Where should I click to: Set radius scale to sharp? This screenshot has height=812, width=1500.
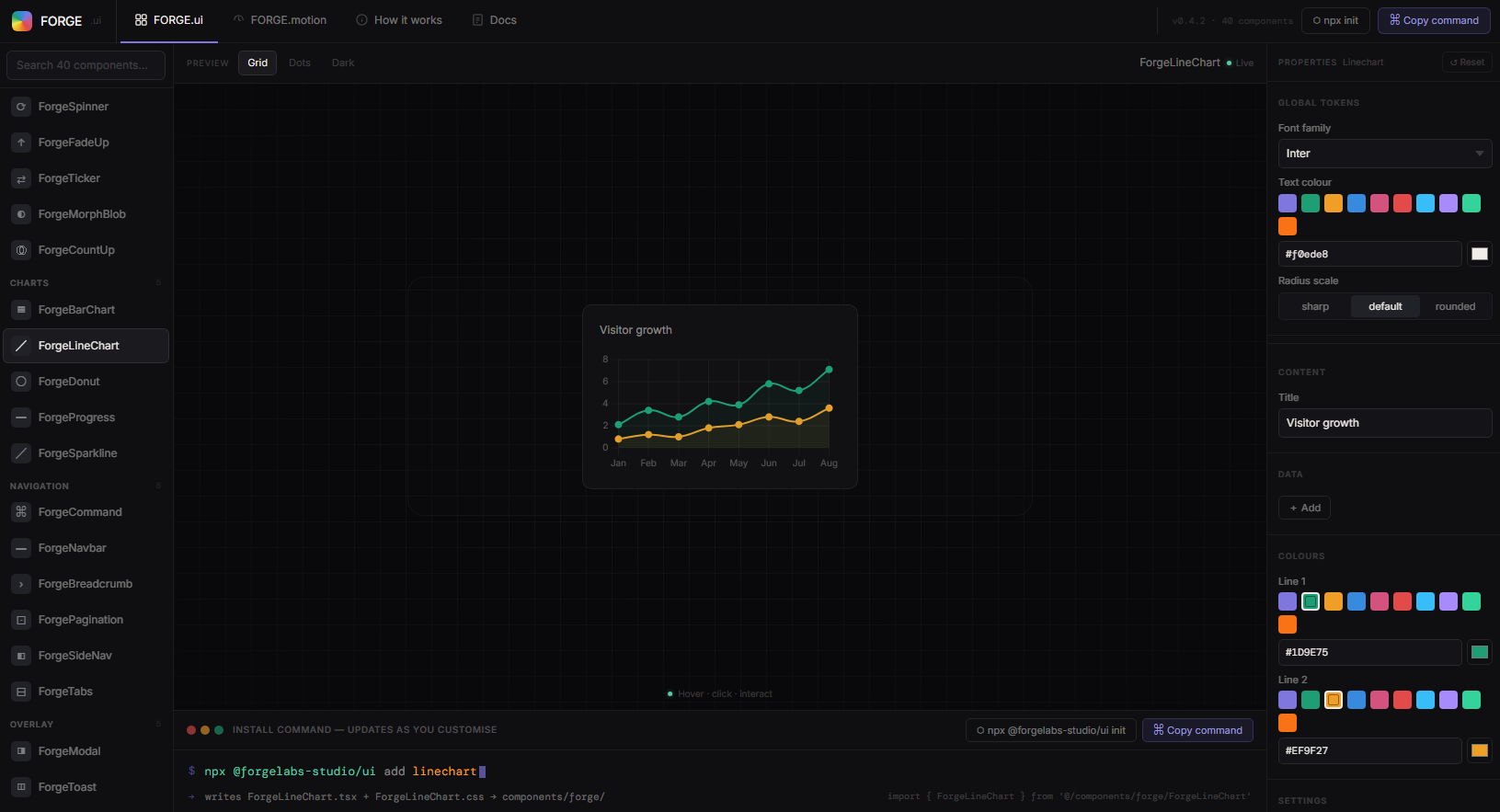point(1315,306)
